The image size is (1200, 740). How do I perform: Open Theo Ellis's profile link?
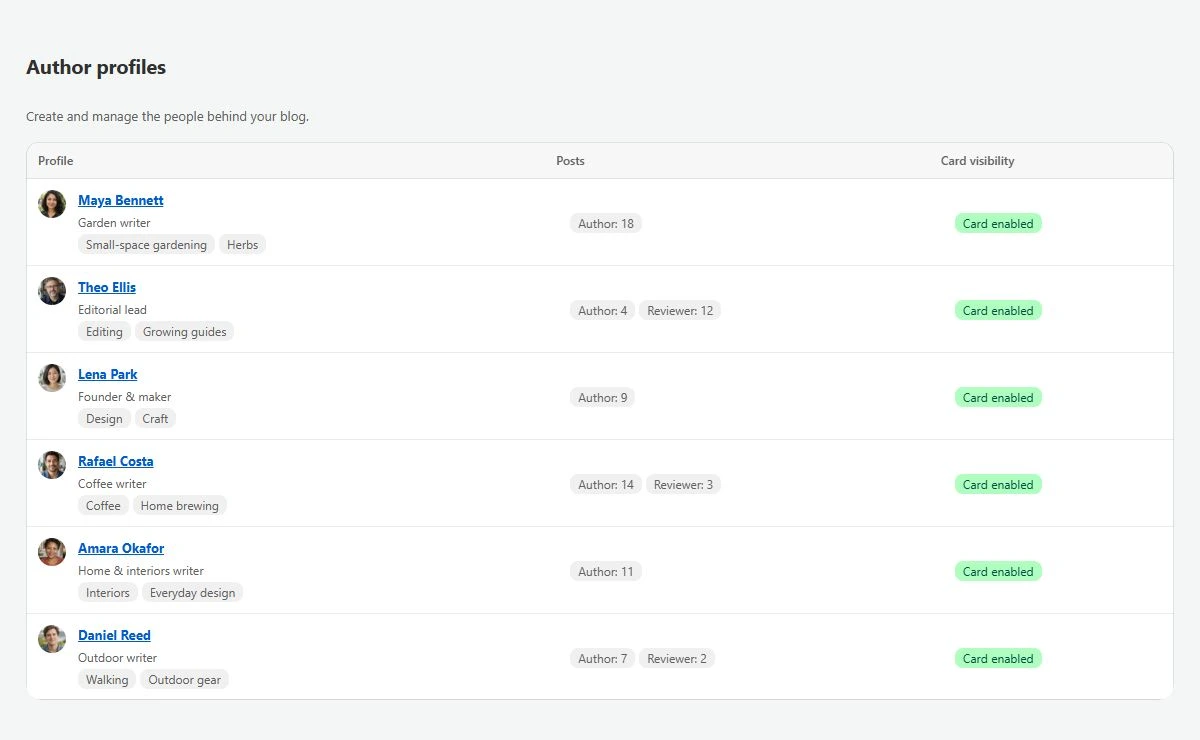click(107, 287)
